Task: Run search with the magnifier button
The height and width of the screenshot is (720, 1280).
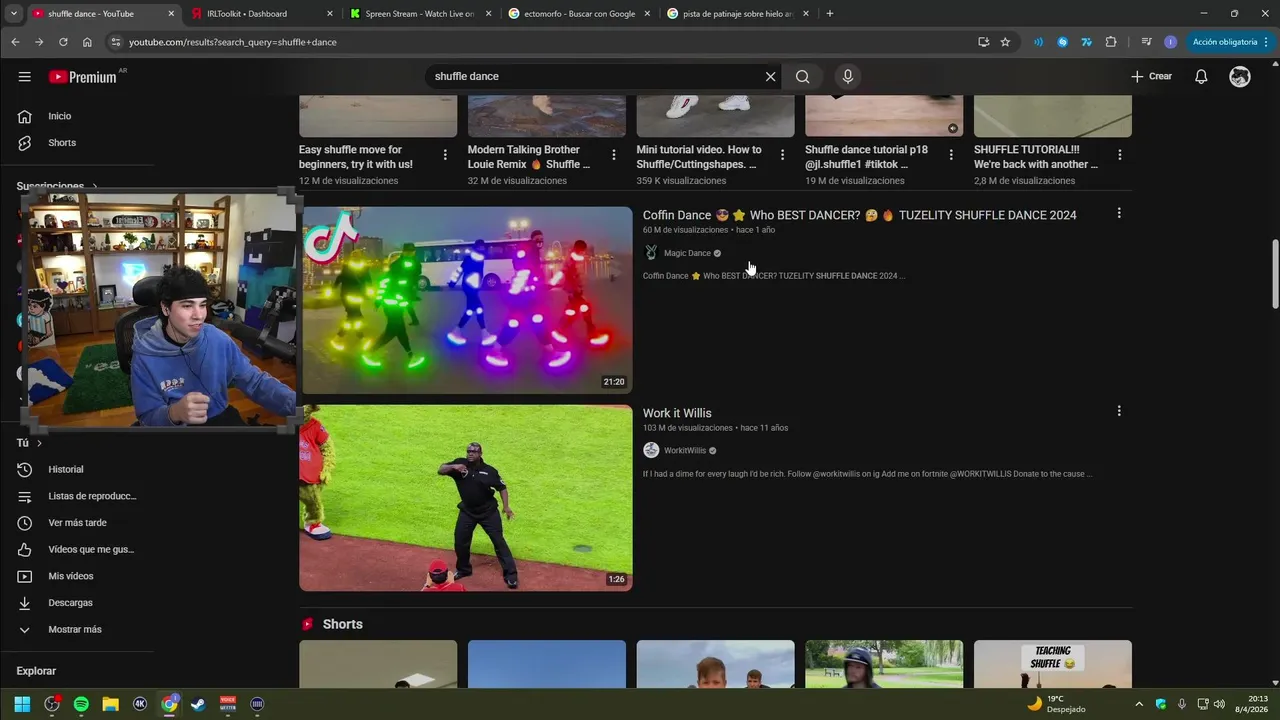Action: [x=802, y=77]
